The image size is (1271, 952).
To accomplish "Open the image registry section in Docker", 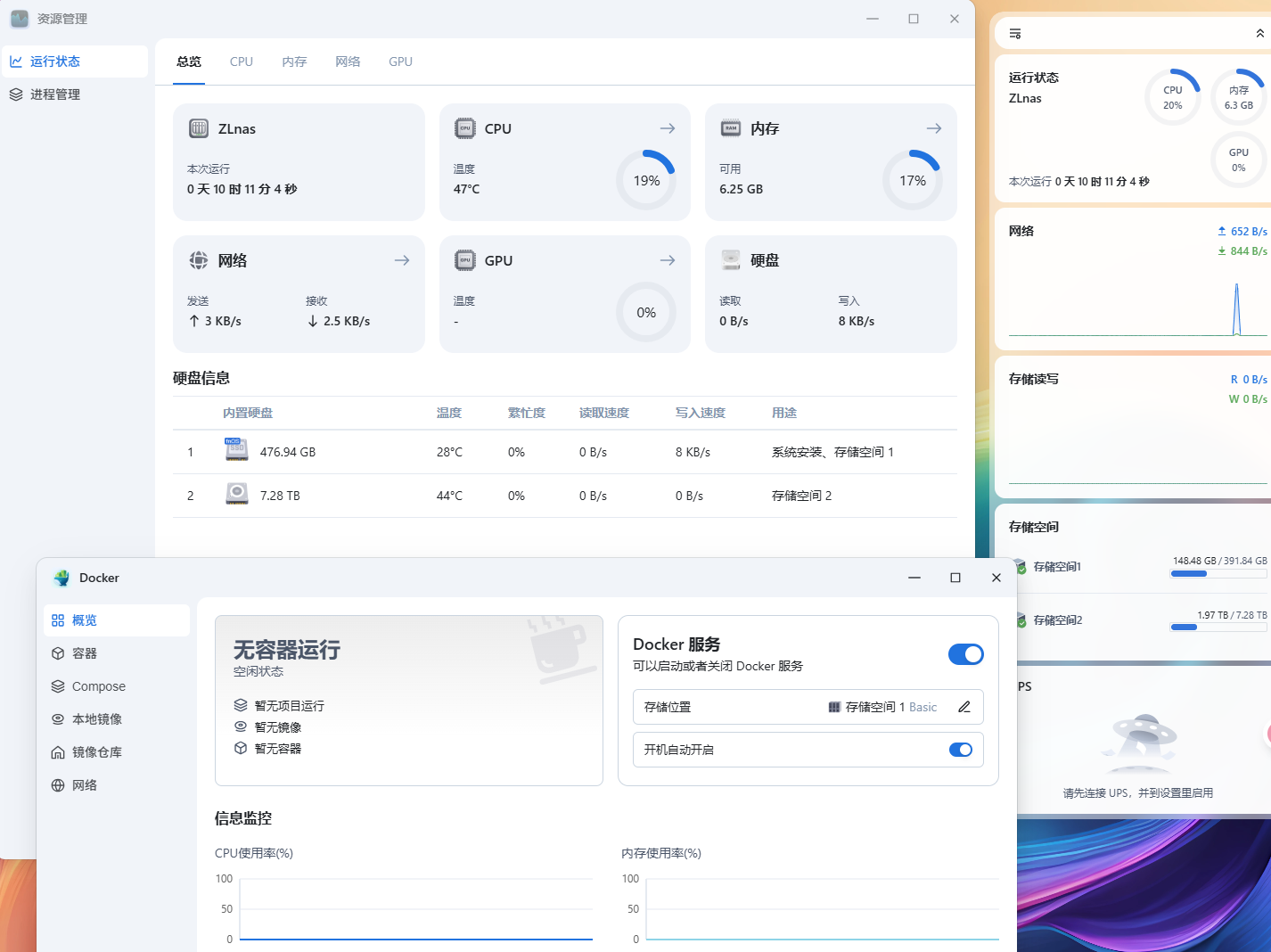I will (96, 752).
